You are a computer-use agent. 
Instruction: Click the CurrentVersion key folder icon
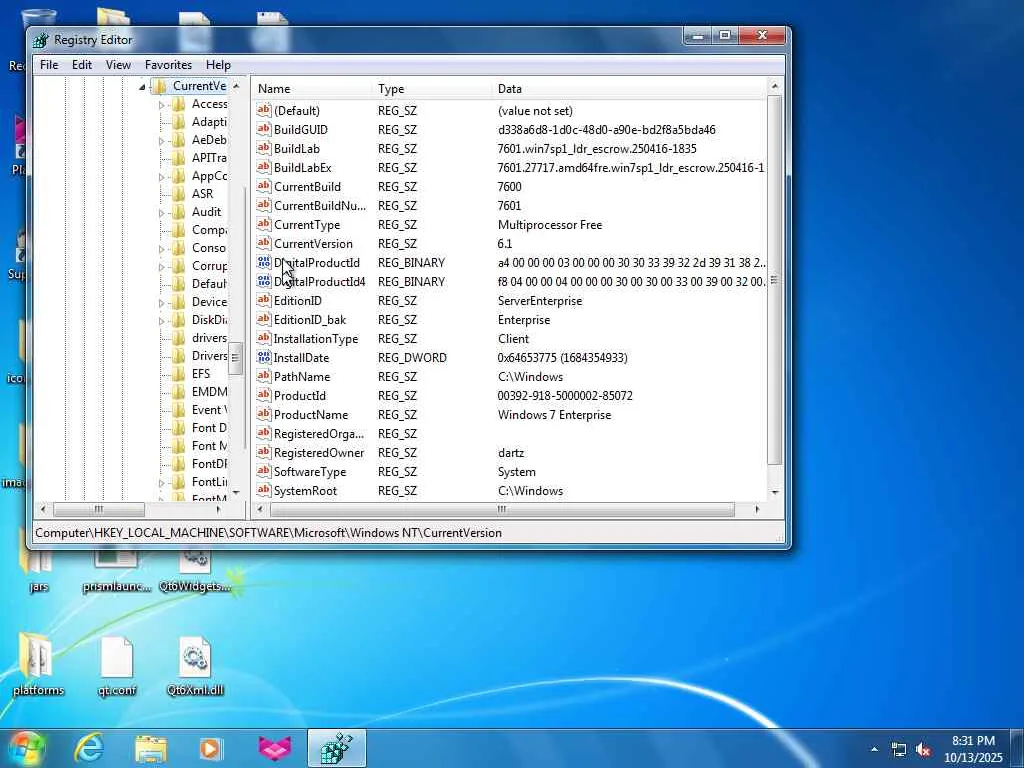[159, 86]
